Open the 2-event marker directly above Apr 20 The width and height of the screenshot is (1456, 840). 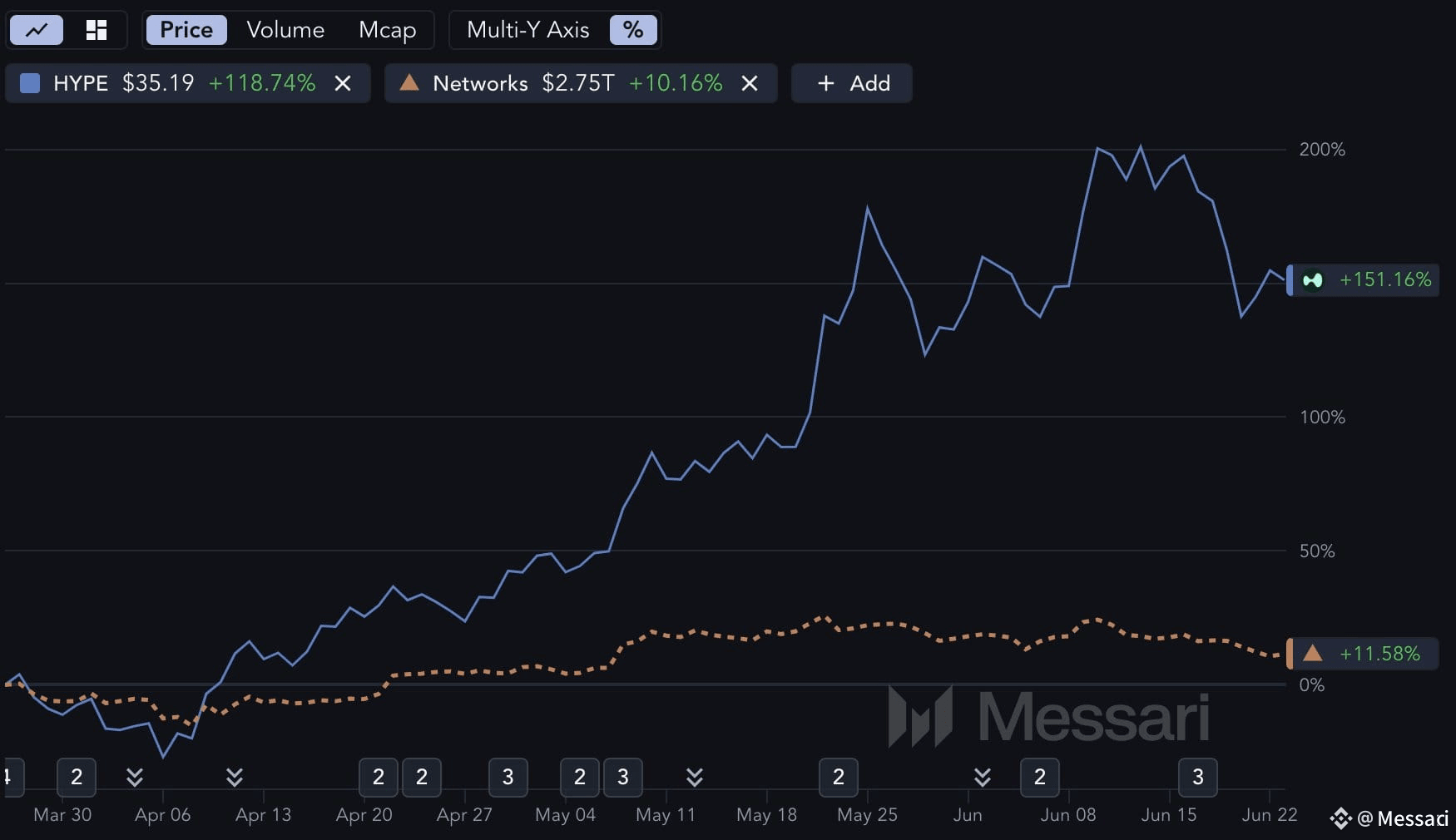pos(379,777)
